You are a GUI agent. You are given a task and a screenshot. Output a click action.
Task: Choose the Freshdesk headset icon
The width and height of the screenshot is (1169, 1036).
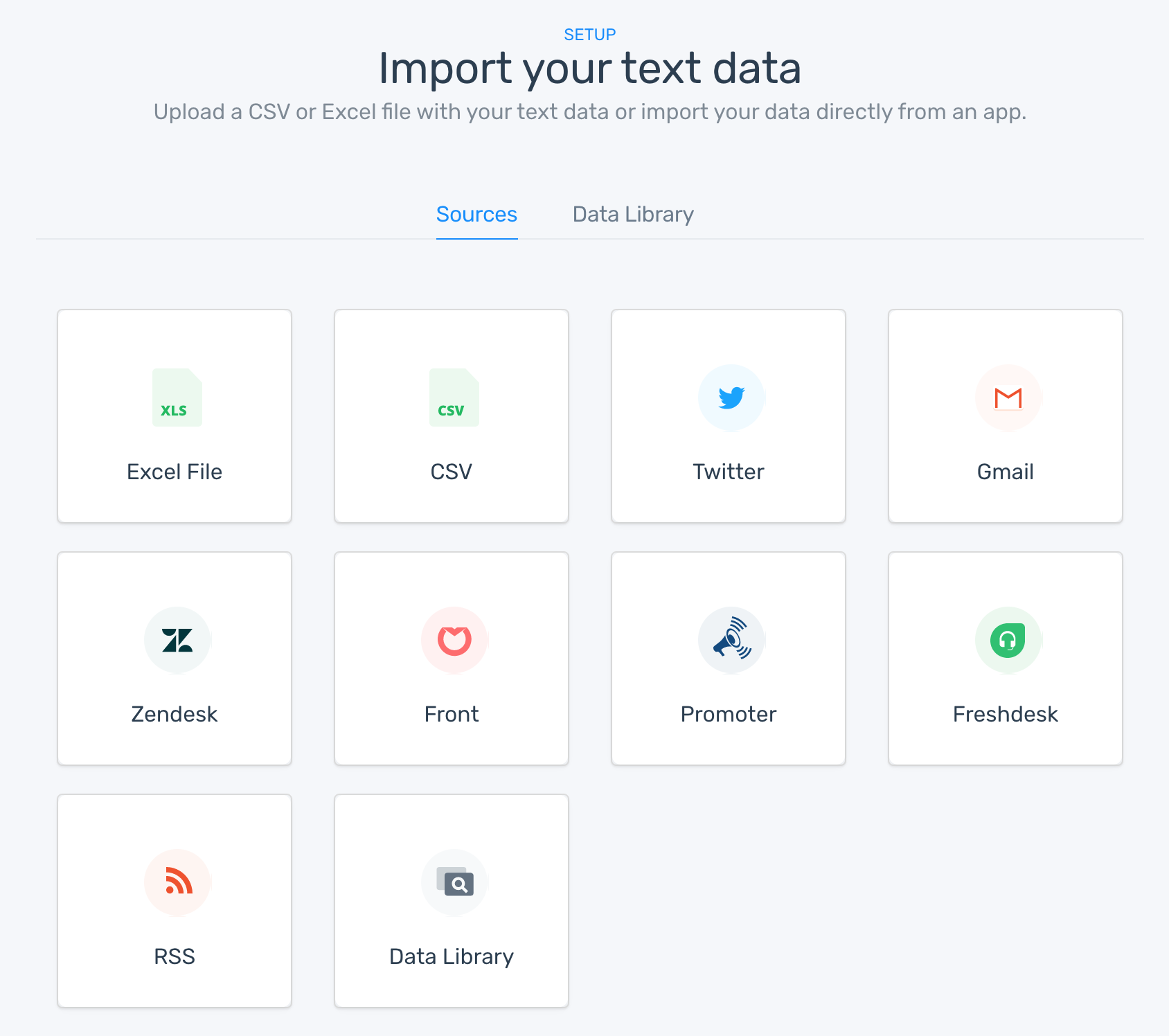click(x=1008, y=640)
